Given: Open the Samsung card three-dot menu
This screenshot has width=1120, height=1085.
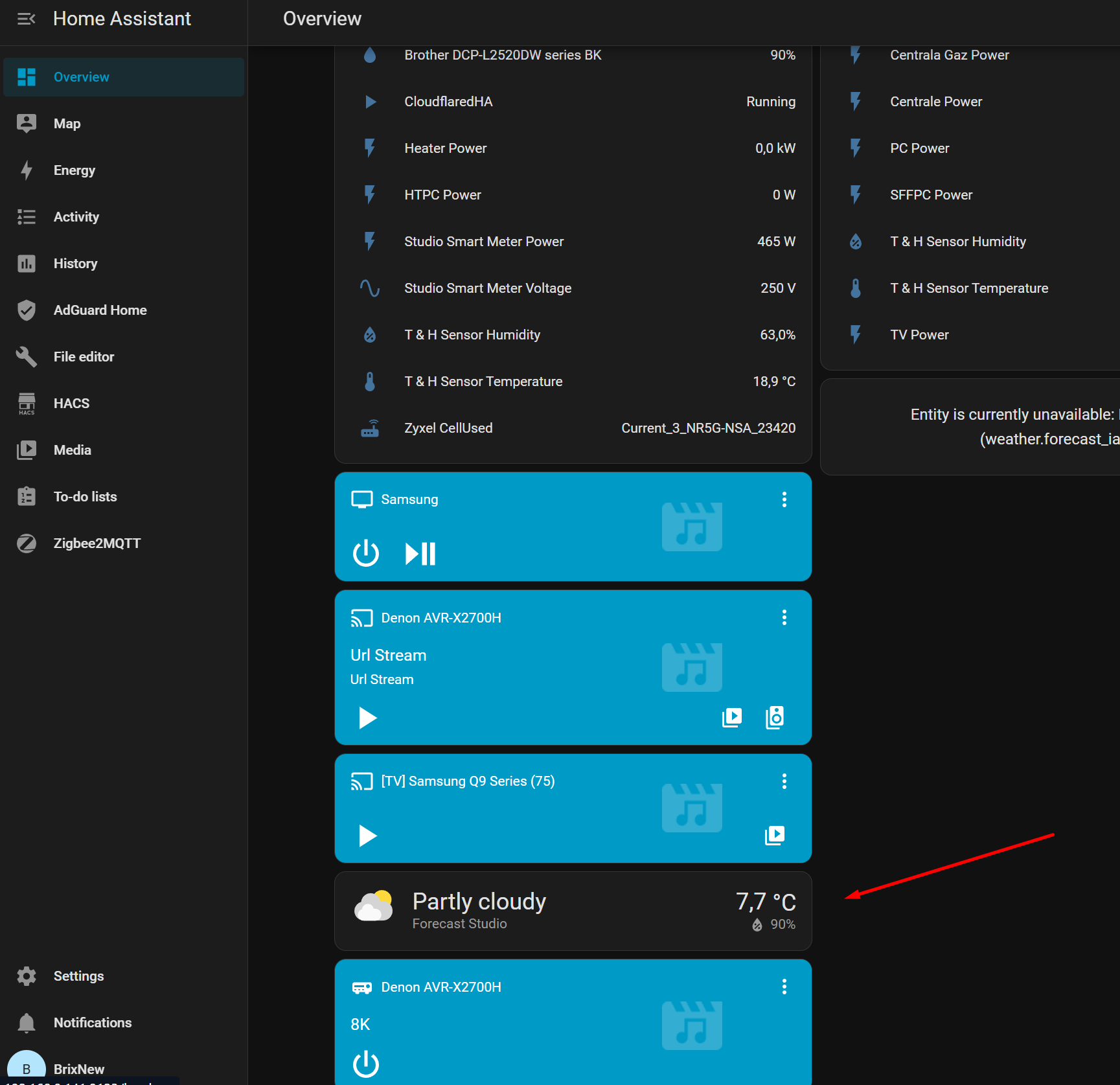Looking at the screenshot, I should [784, 499].
